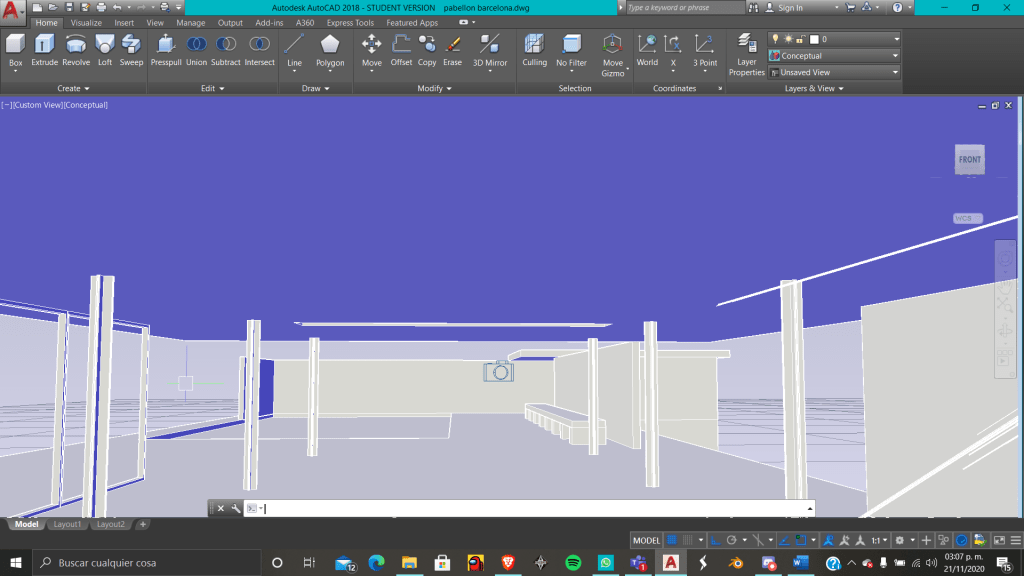1024x576 pixels.
Task: Click the 3D Mirror tool
Action: pos(490,49)
